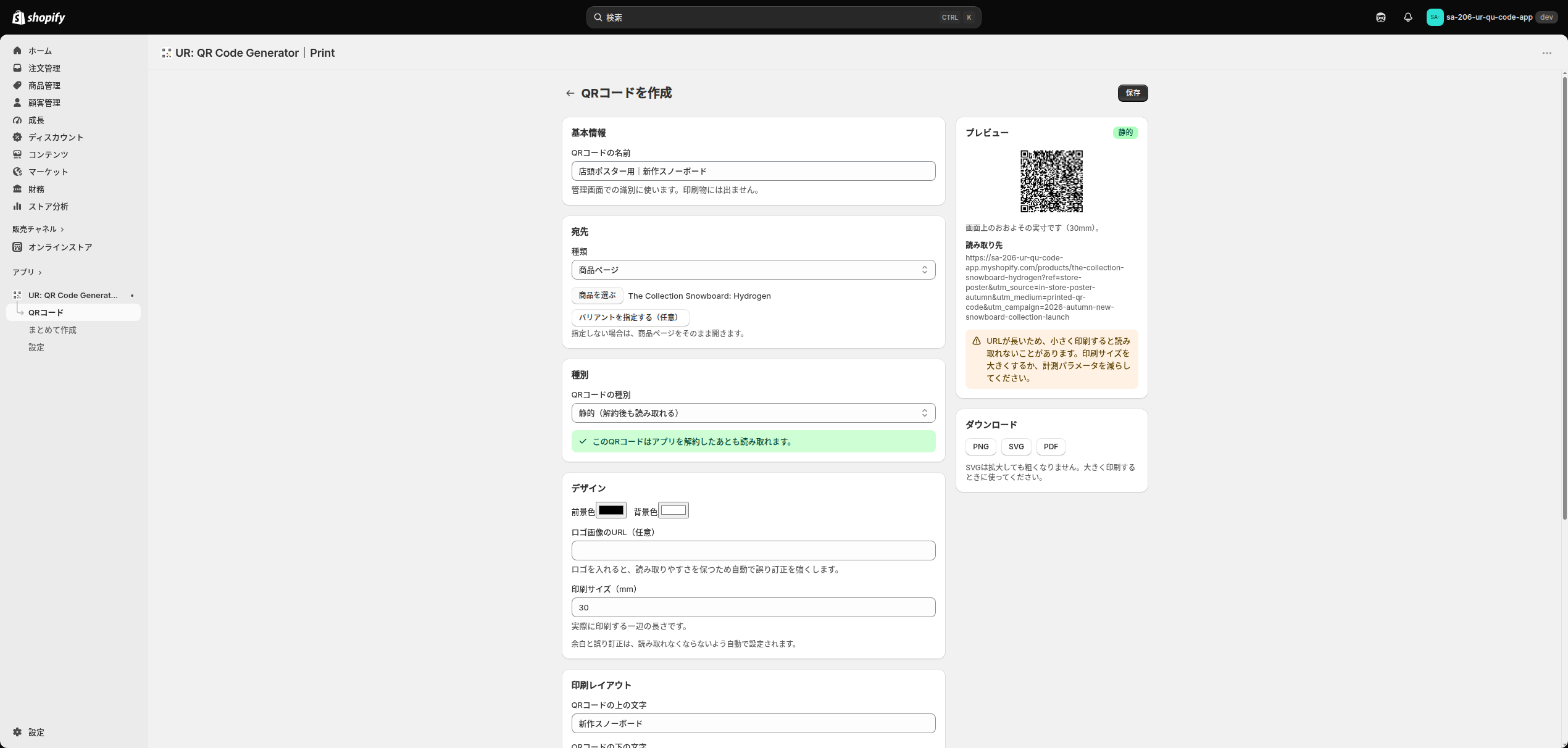Open マーケット markets globe icon
This screenshot has width=1568, height=748.
pos(17,172)
